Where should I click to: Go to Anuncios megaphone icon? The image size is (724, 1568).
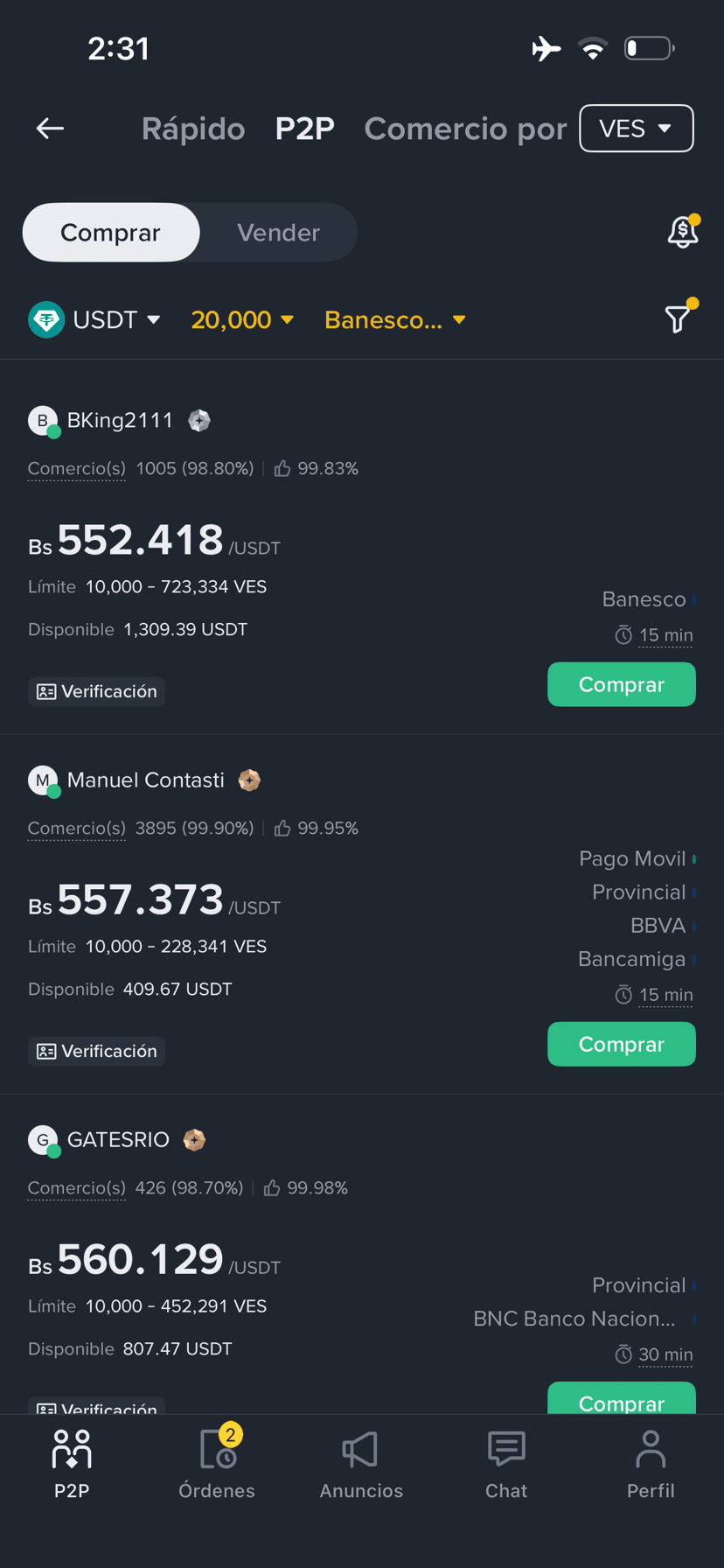click(361, 1465)
